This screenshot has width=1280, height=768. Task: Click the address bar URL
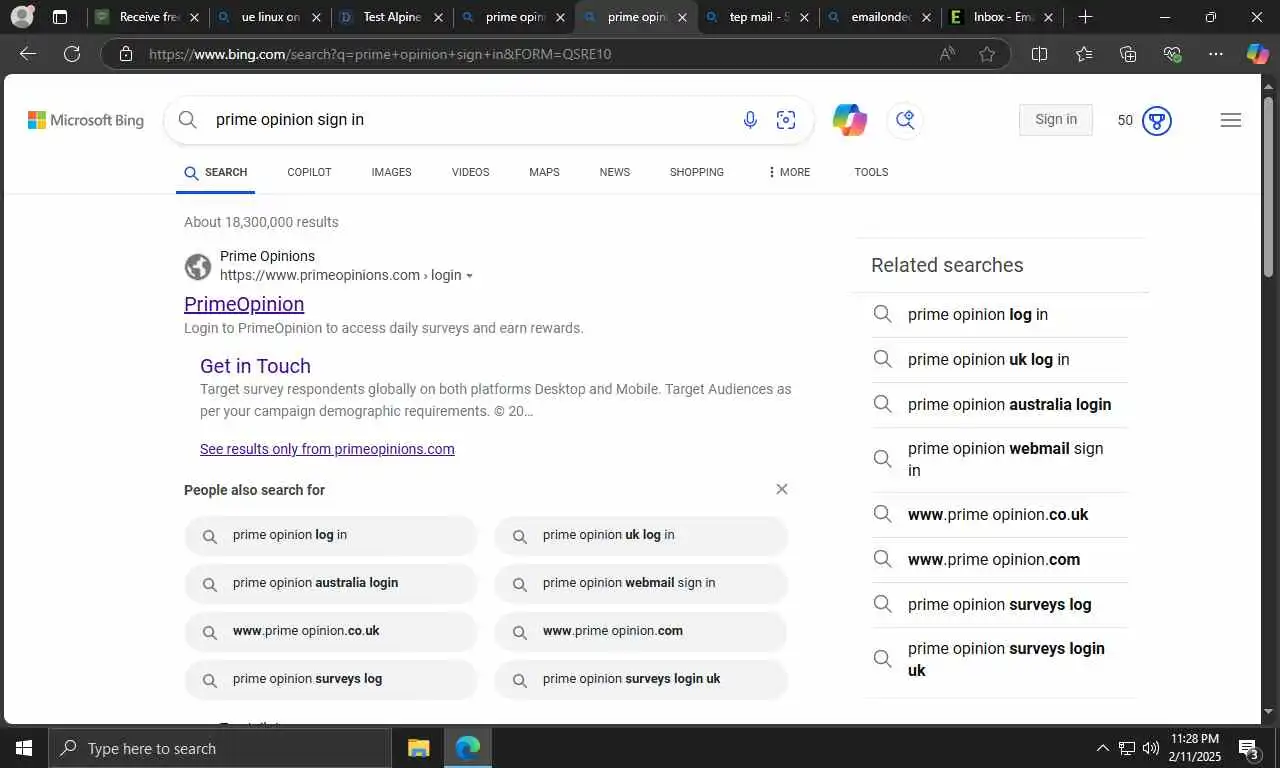[380, 54]
